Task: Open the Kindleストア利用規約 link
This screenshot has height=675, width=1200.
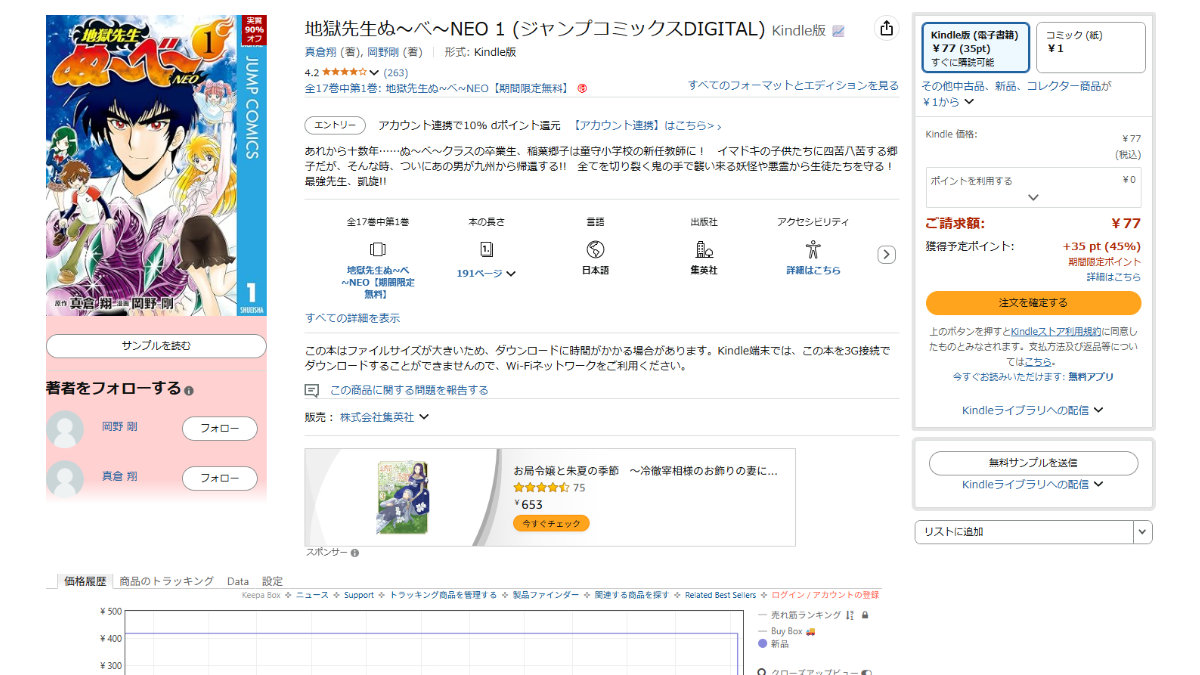Action: (1056, 331)
